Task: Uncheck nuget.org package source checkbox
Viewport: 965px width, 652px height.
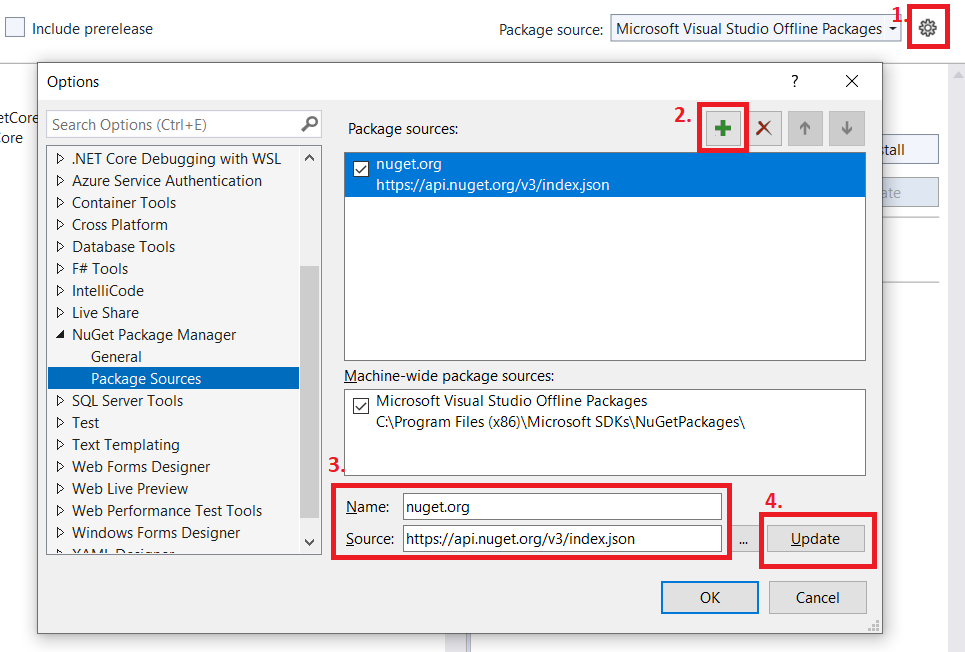Action: (361, 169)
